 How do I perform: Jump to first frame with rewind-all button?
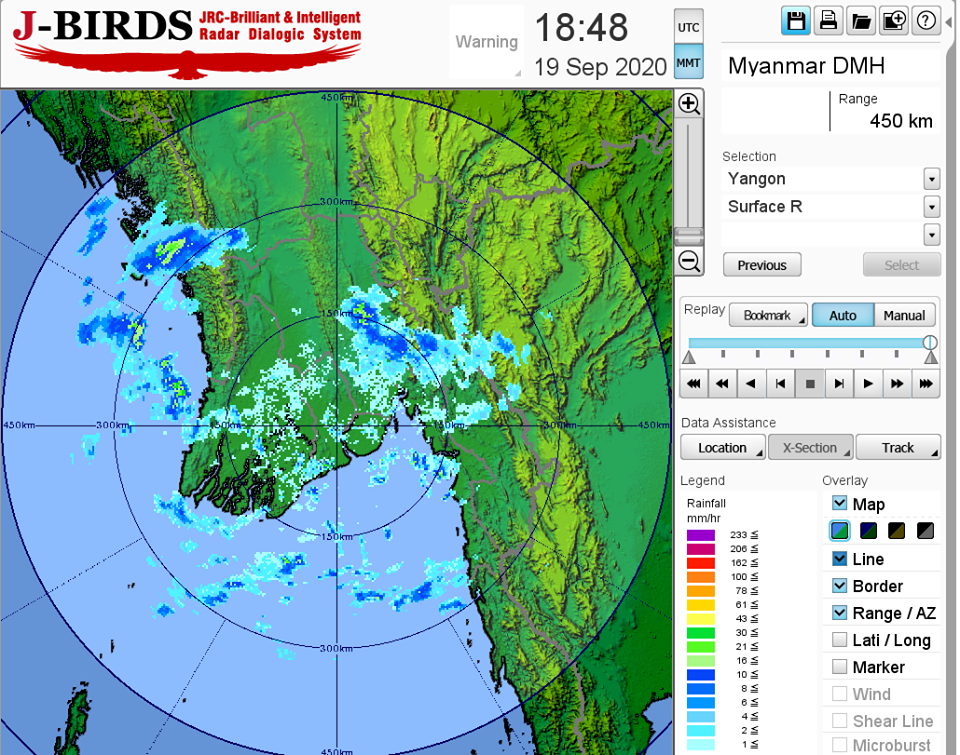click(691, 383)
